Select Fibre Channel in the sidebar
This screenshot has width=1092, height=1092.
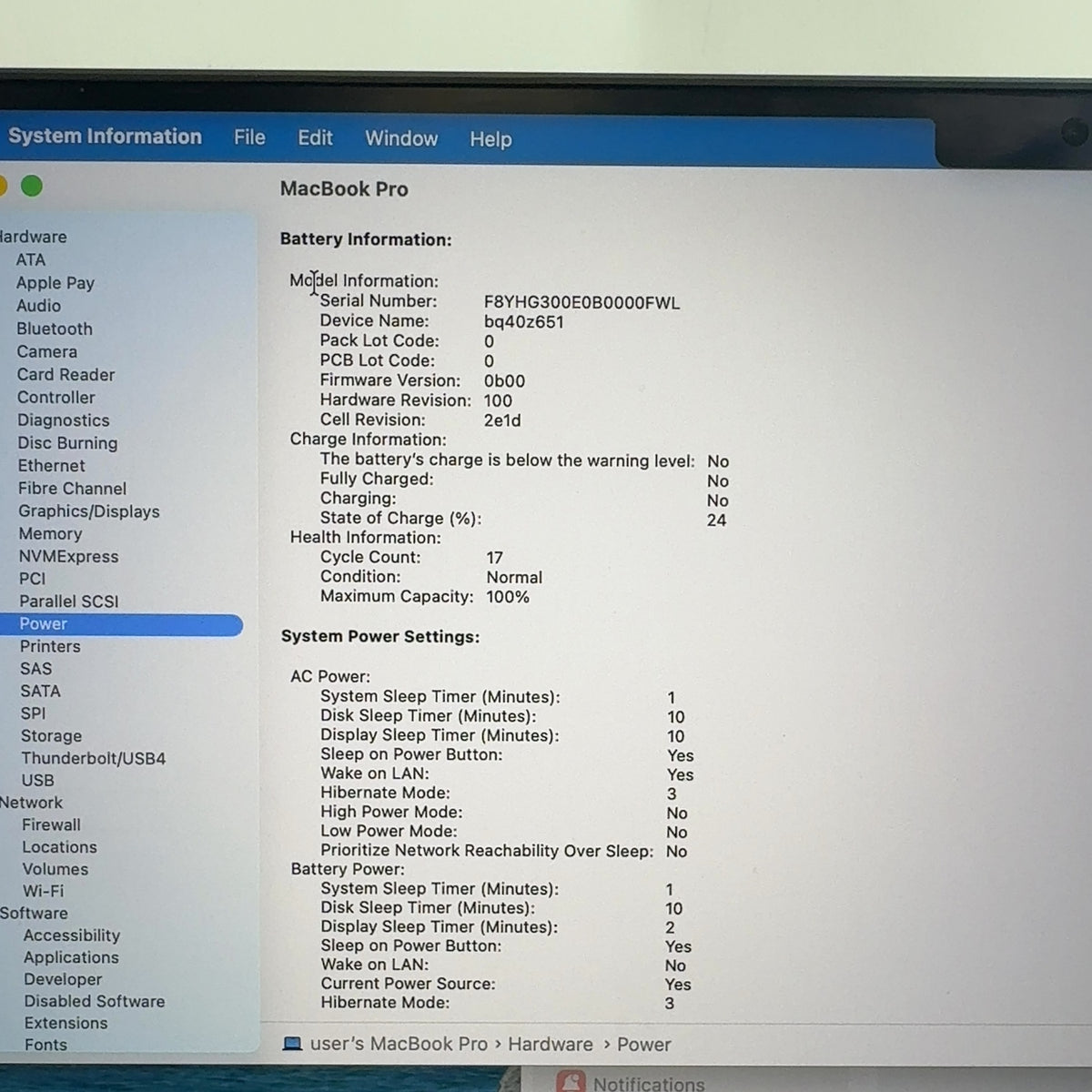(72, 488)
